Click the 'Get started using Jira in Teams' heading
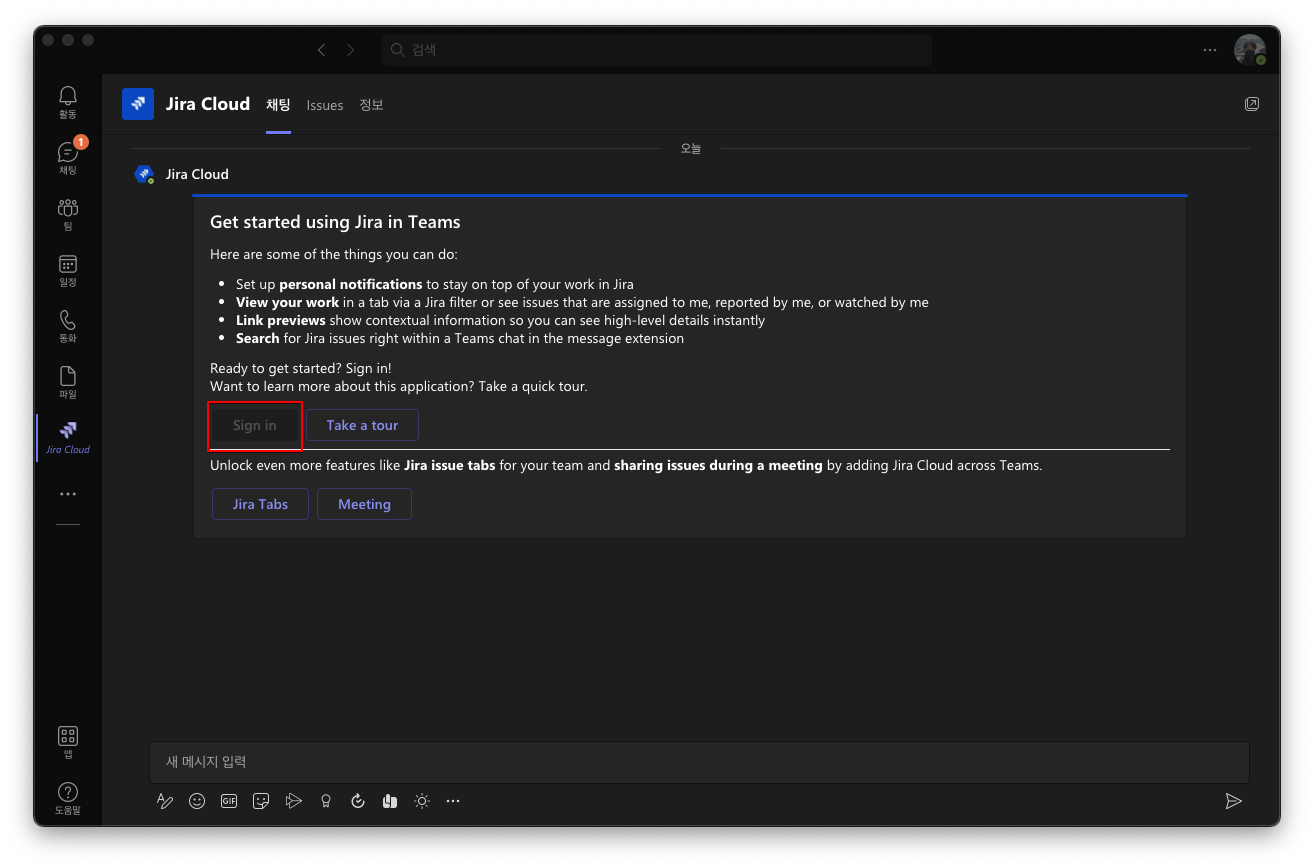Viewport: 1314px width, 868px height. pos(335,222)
